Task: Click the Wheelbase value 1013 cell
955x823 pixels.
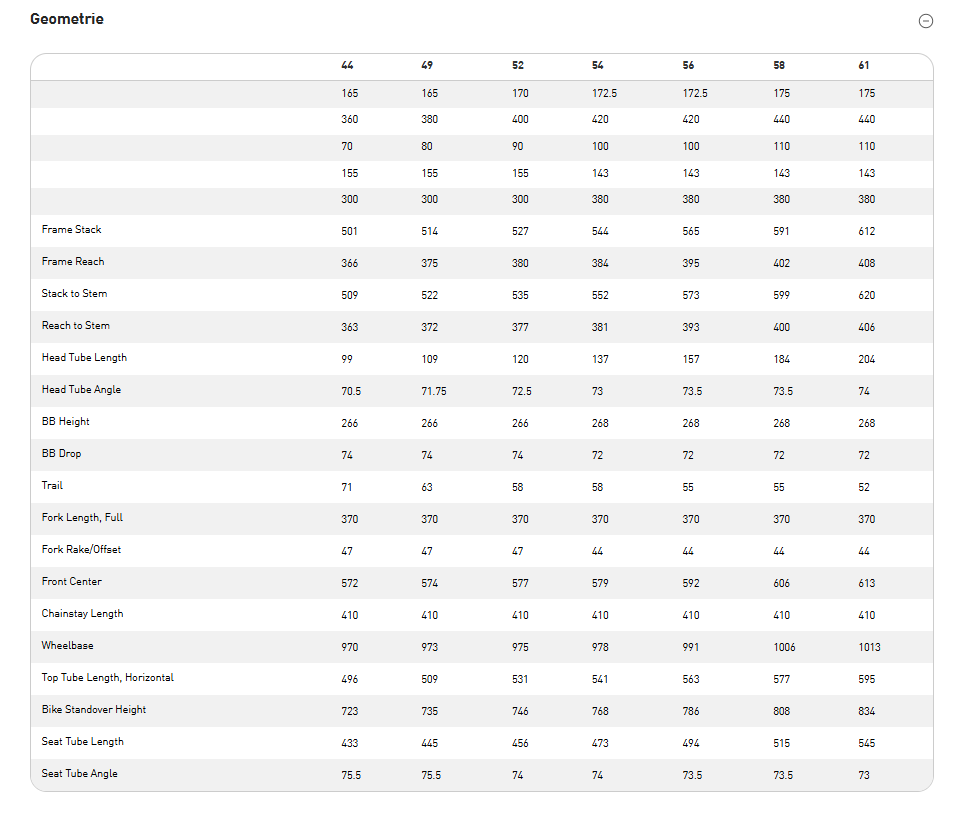Action: pyautogui.click(x=869, y=647)
